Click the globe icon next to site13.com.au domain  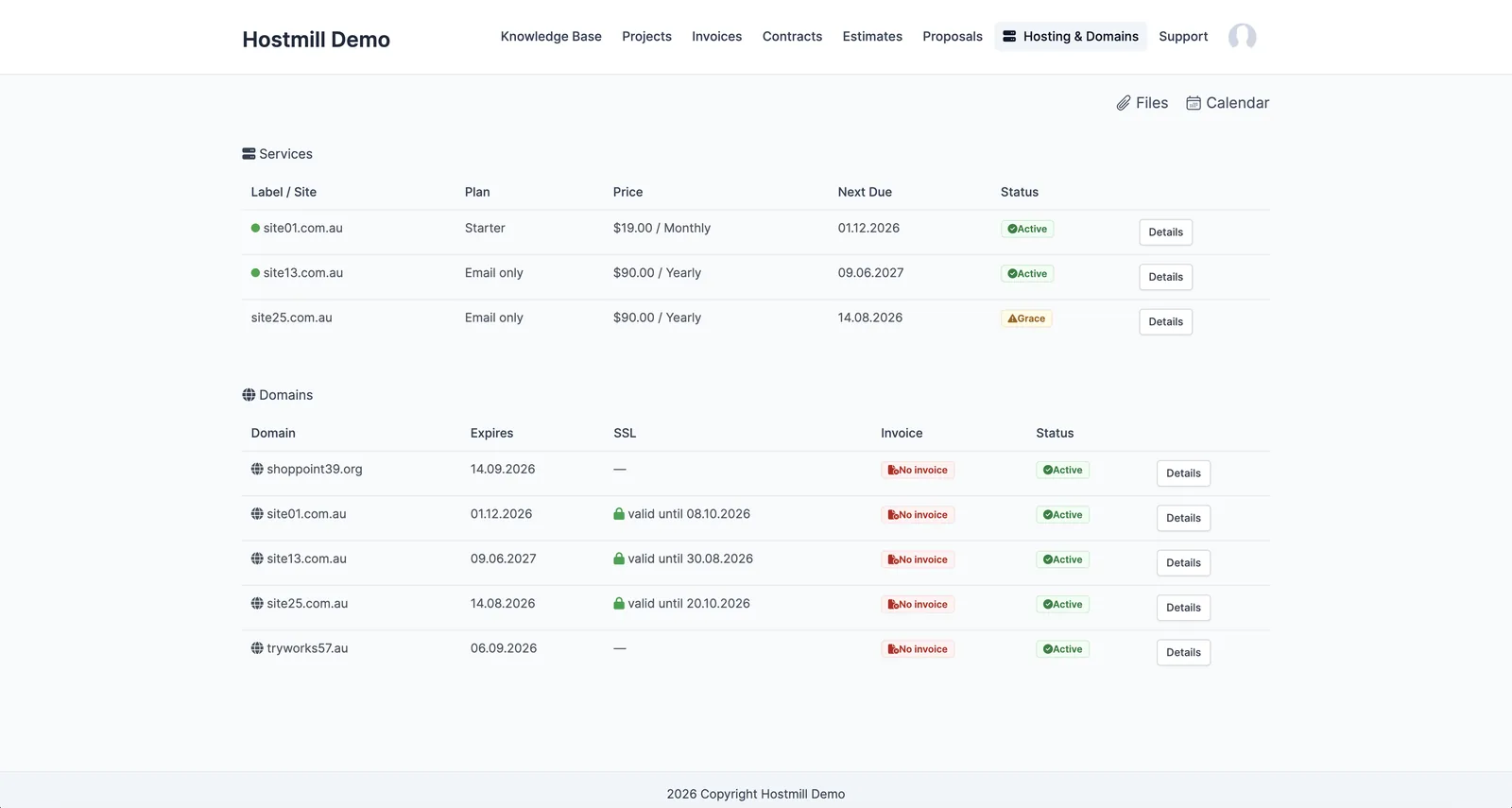point(257,559)
